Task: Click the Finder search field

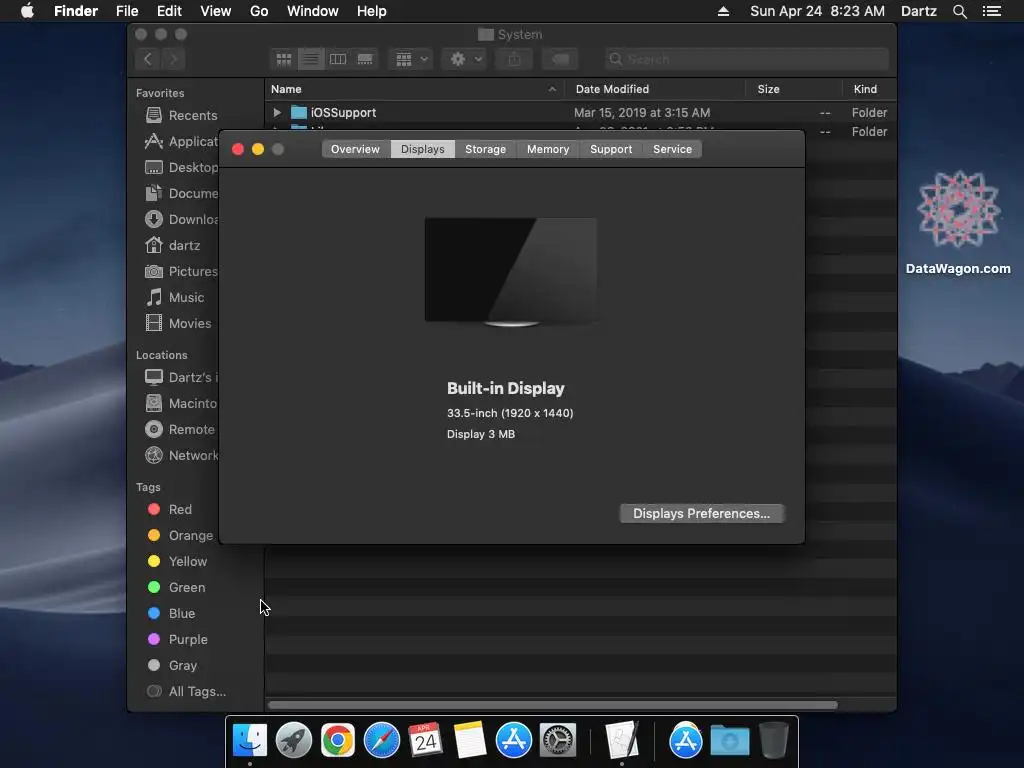Action: (747, 59)
